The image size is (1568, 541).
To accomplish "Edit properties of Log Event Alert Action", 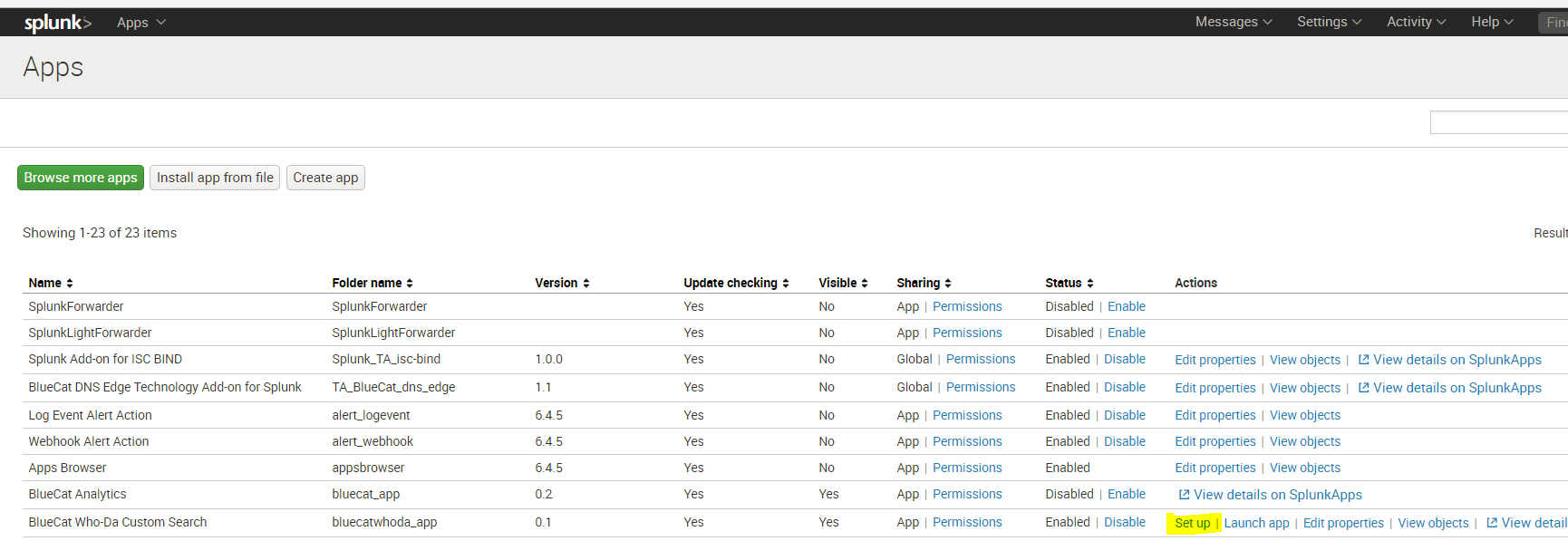I will (1215, 415).
